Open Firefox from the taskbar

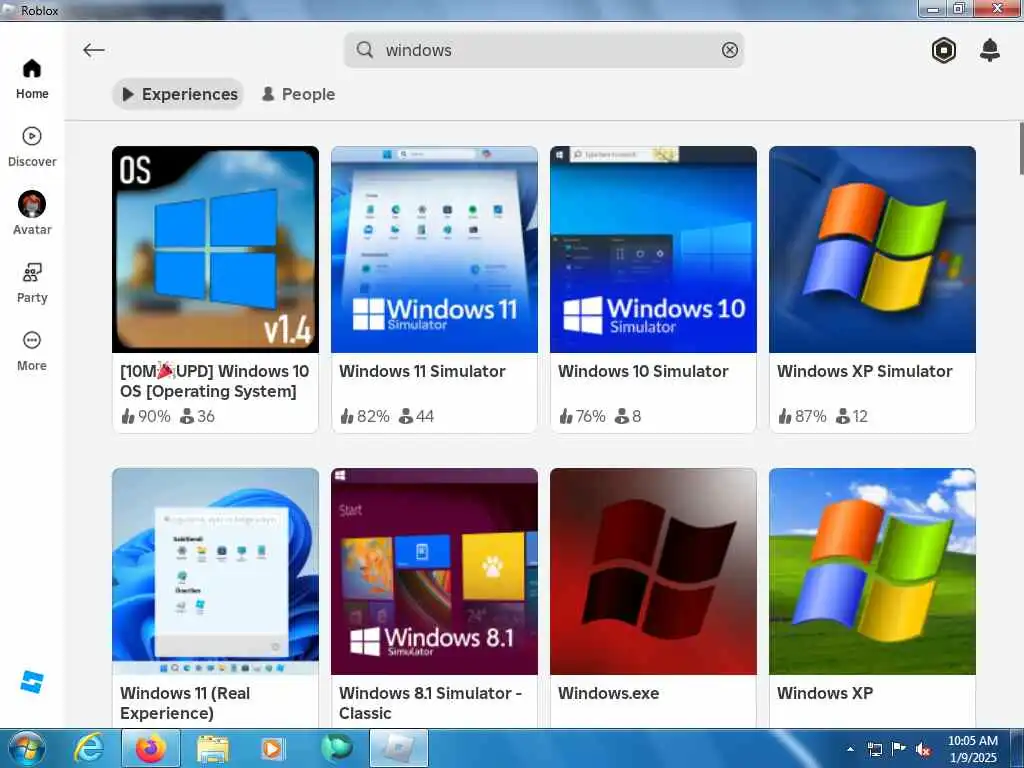point(151,748)
